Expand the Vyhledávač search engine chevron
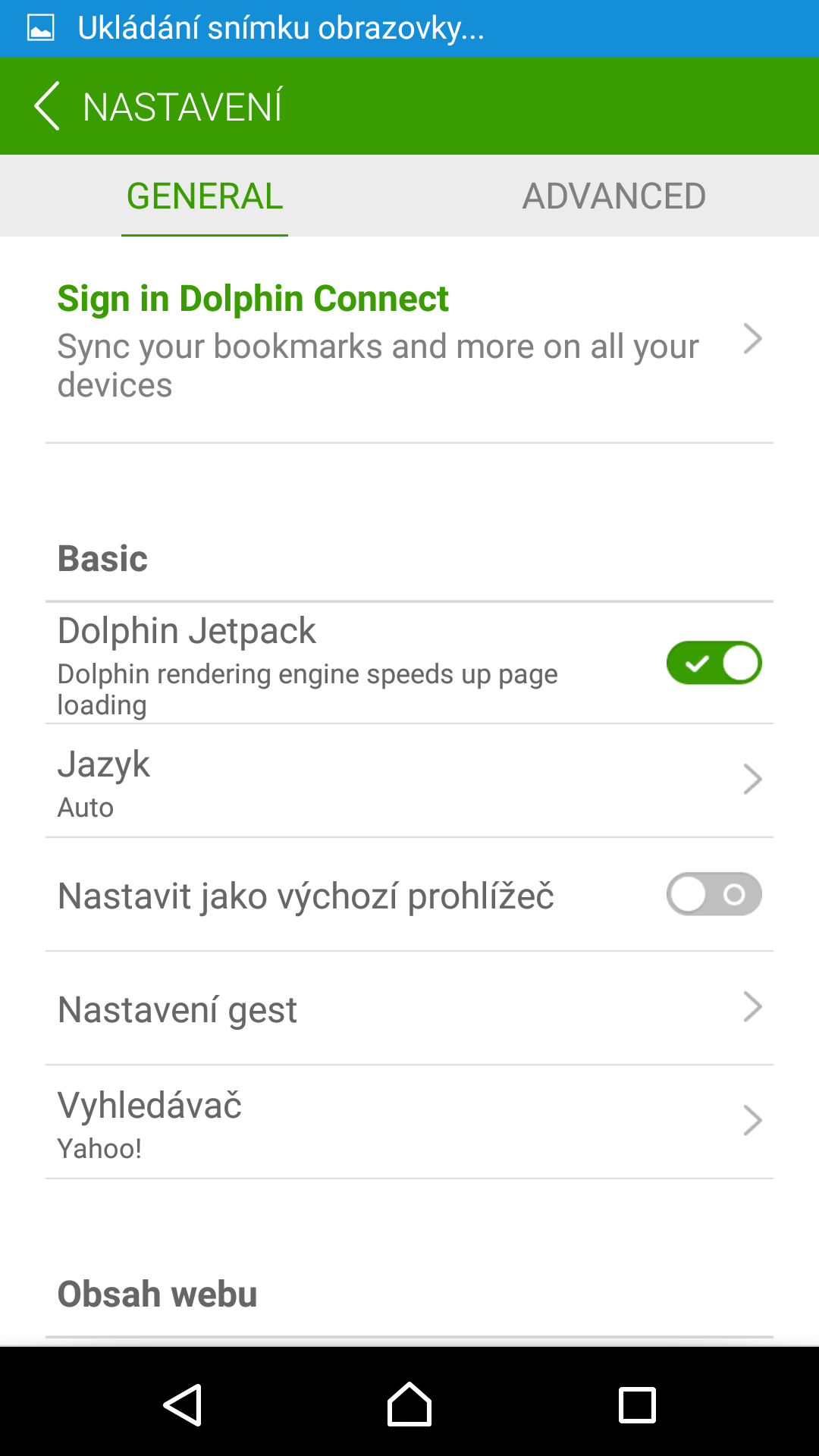The width and height of the screenshot is (819, 1456). pos(752,1120)
